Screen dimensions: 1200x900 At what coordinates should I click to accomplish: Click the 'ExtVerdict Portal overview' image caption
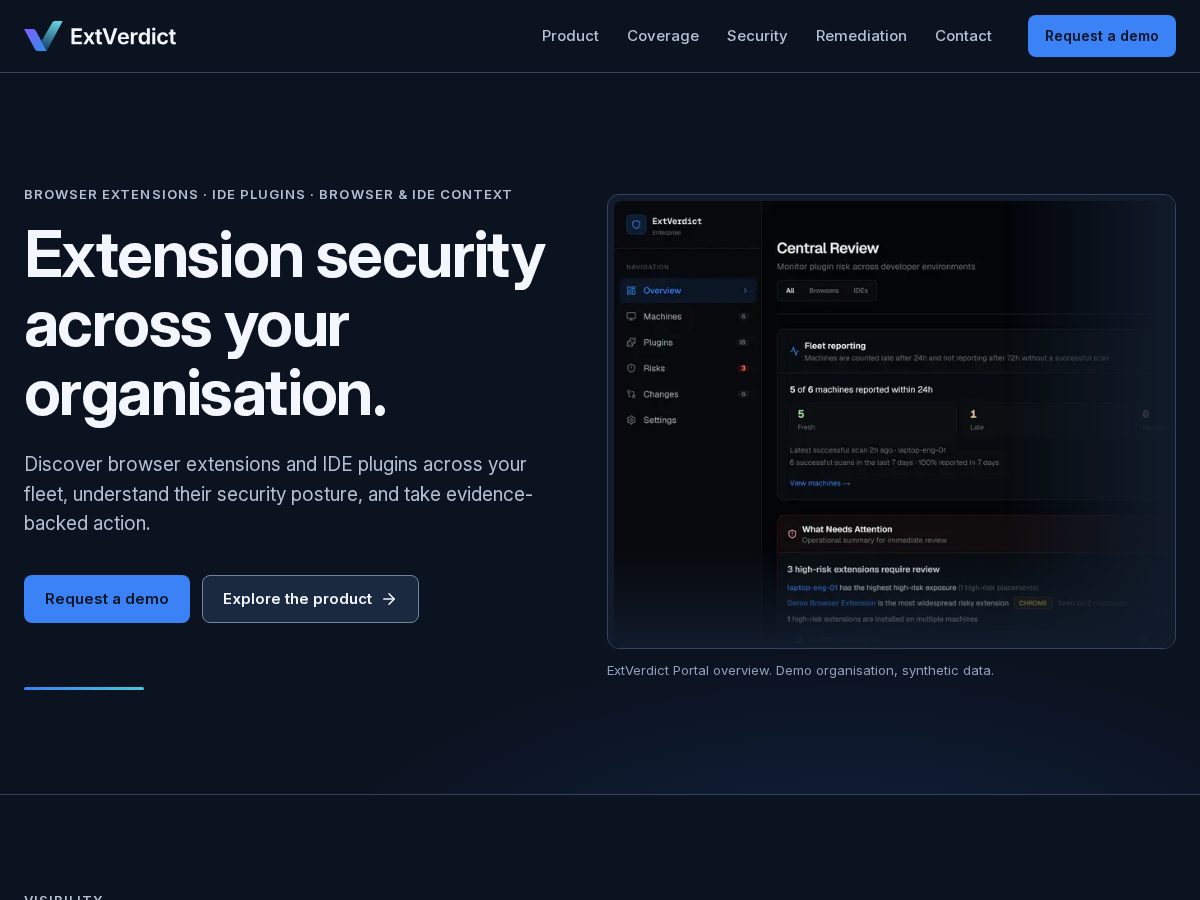pyautogui.click(x=800, y=670)
